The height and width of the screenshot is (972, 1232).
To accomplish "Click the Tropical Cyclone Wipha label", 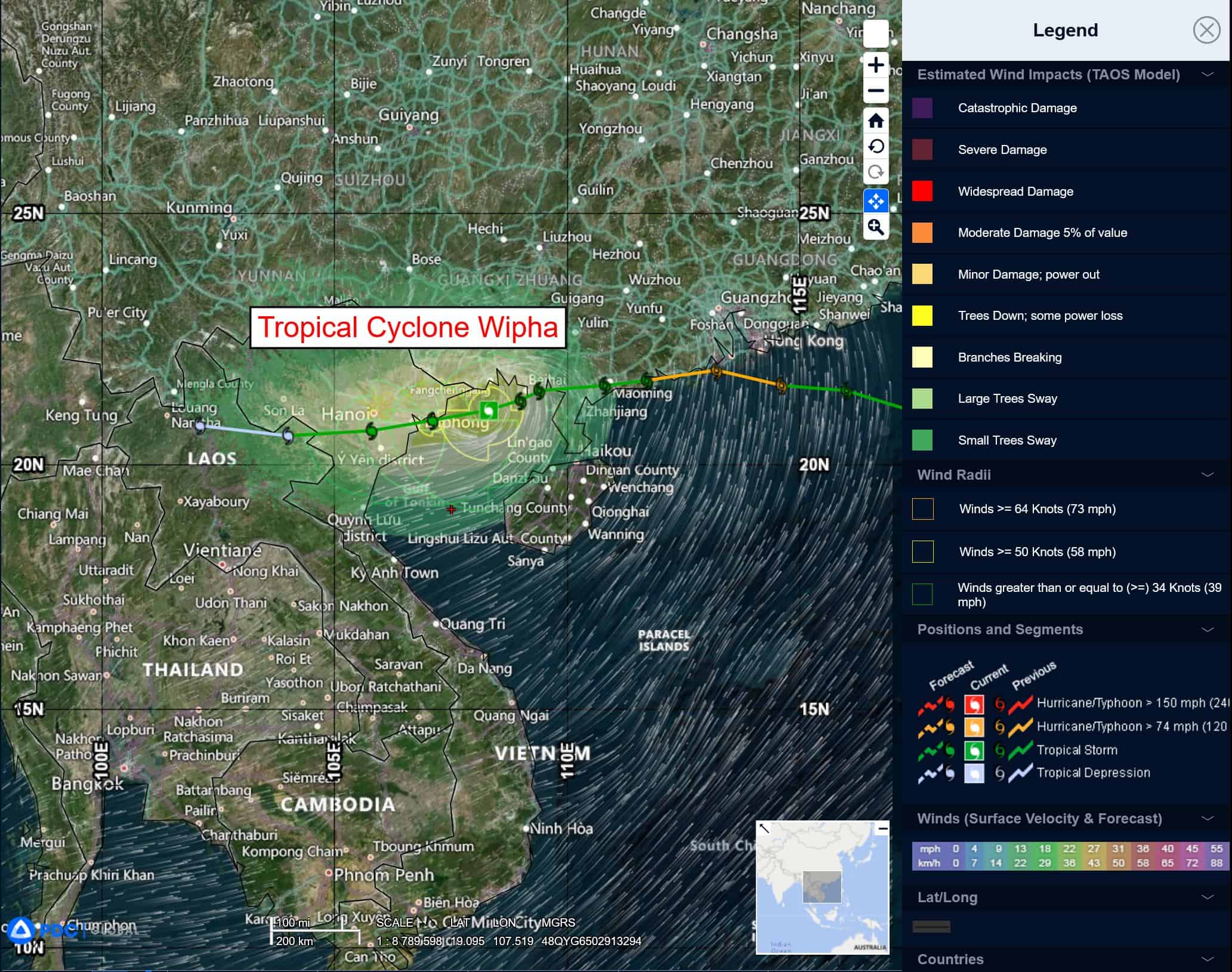I will point(407,327).
